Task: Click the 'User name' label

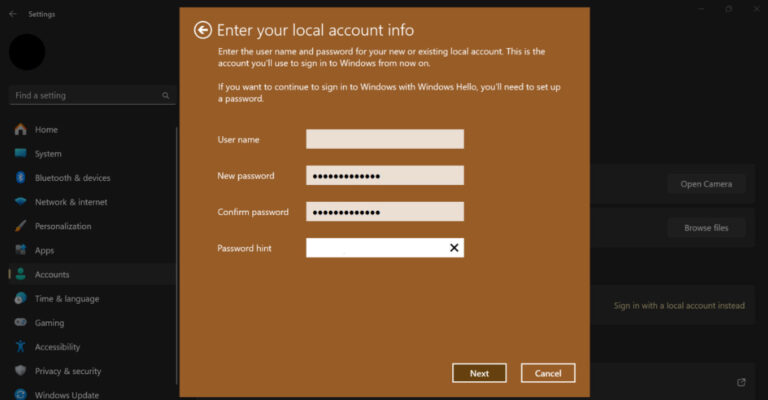Action: [239, 140]
